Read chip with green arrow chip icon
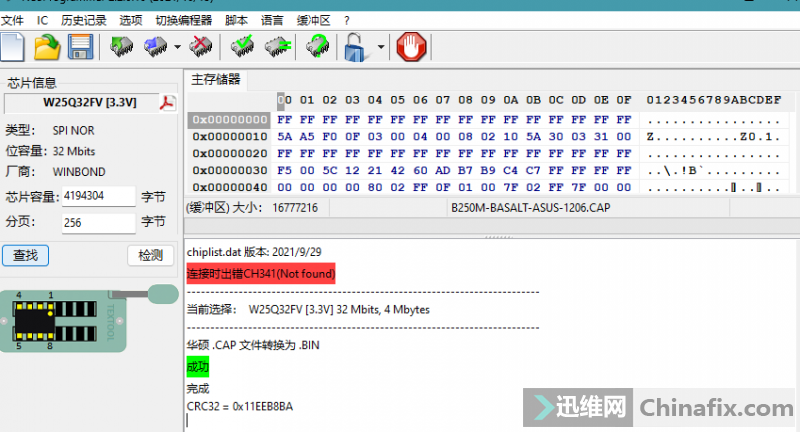The height and width of the screenshot is (432, 800). click(121, 47)
